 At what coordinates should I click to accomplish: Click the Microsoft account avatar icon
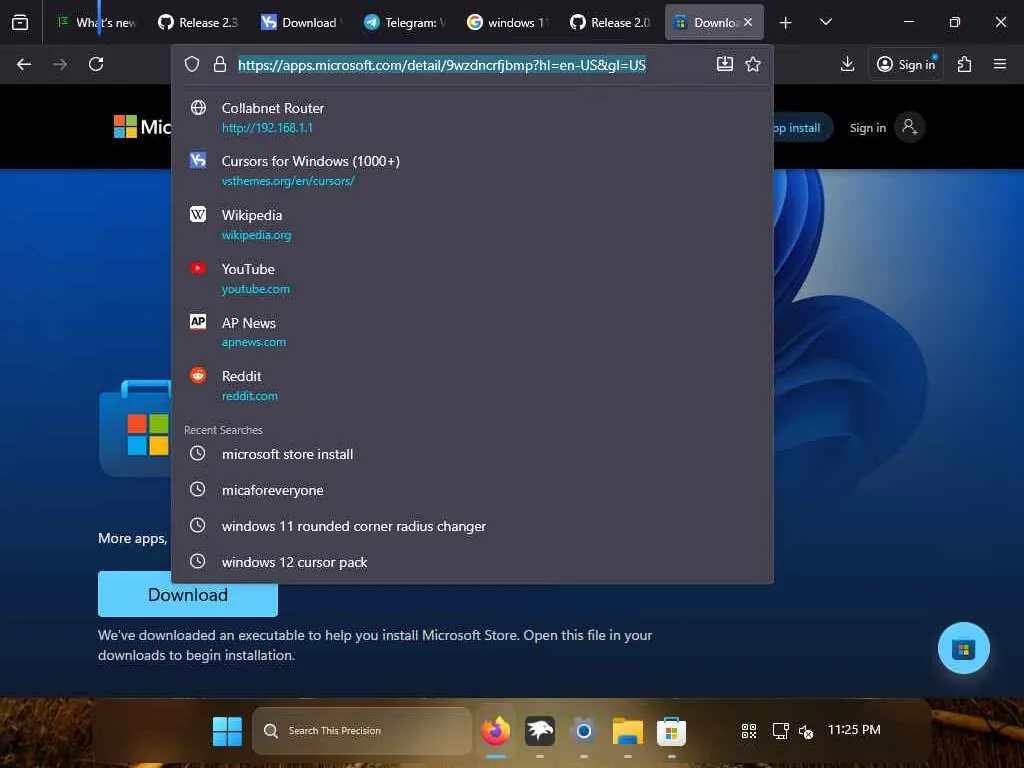(x=909, y=127)
